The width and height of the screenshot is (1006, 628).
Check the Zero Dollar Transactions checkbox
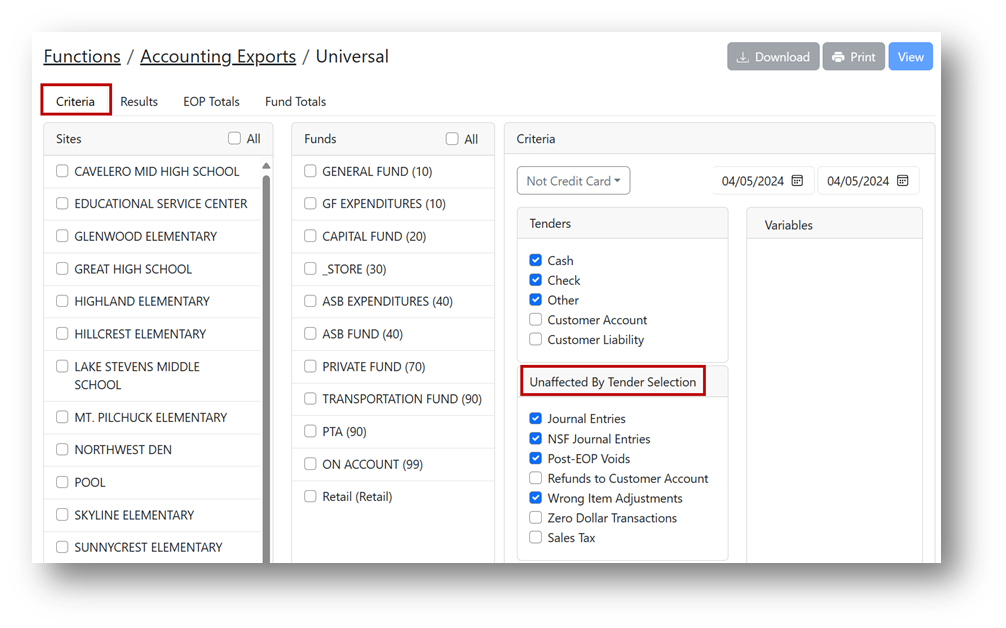coord(536,517)
